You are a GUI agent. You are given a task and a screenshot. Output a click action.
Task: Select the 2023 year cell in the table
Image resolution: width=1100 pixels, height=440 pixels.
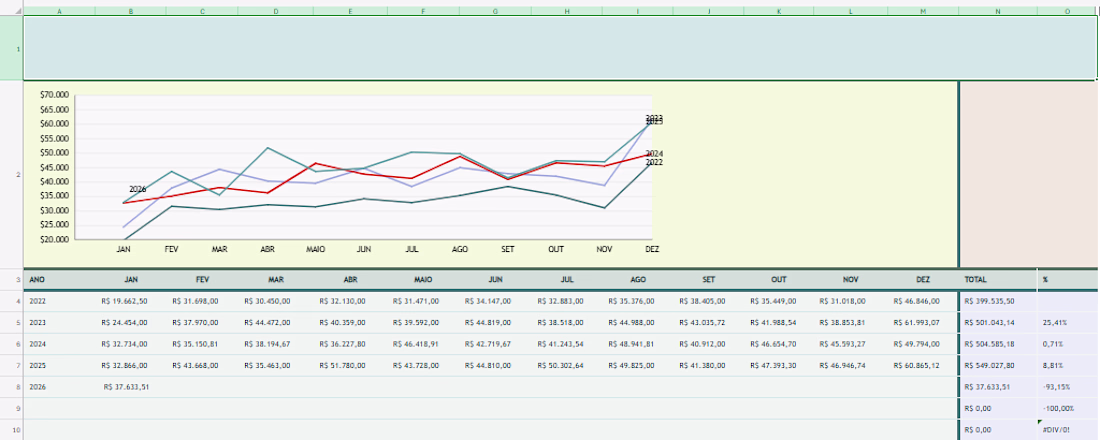click(x=59, y=322)
